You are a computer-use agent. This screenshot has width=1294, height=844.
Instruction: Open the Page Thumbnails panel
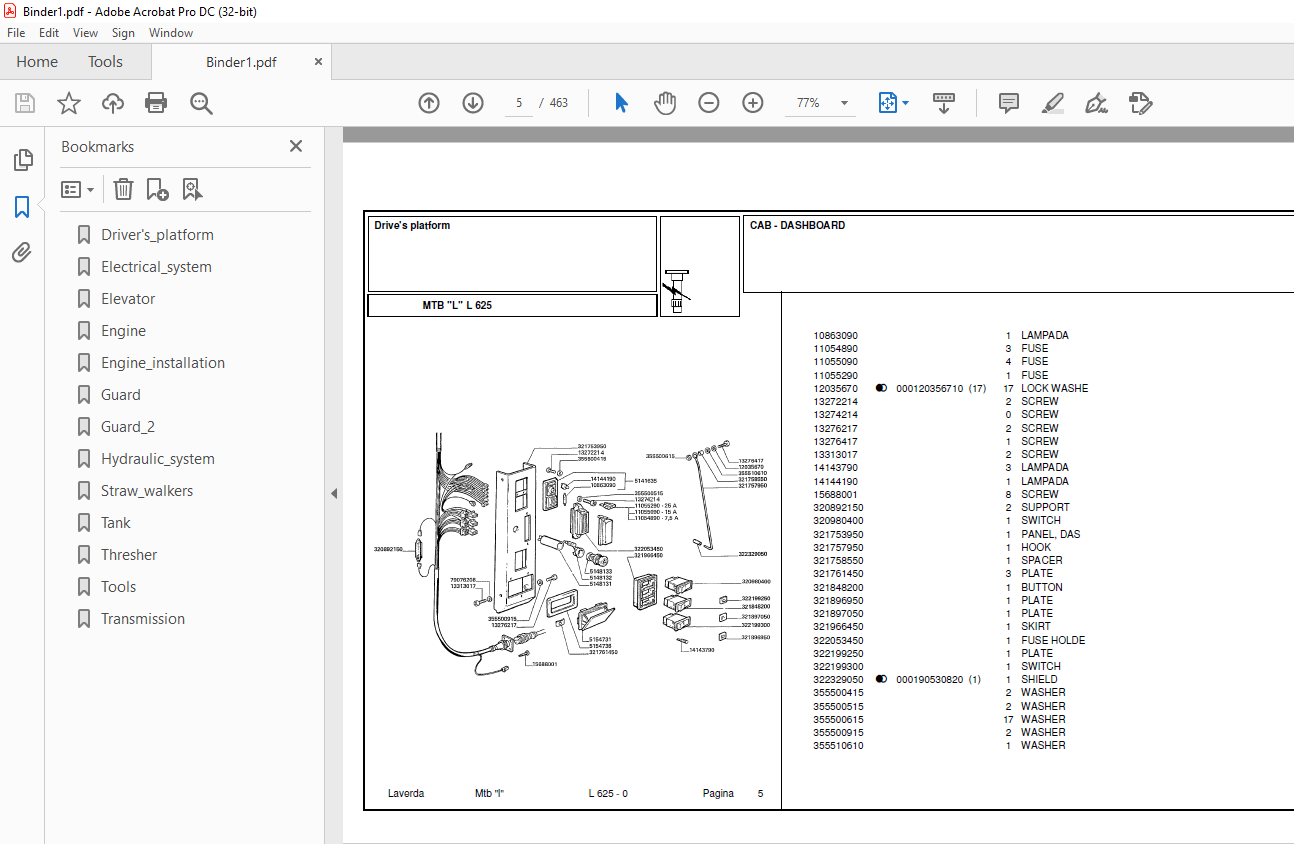pyautogui.click(x=22, y=160)
